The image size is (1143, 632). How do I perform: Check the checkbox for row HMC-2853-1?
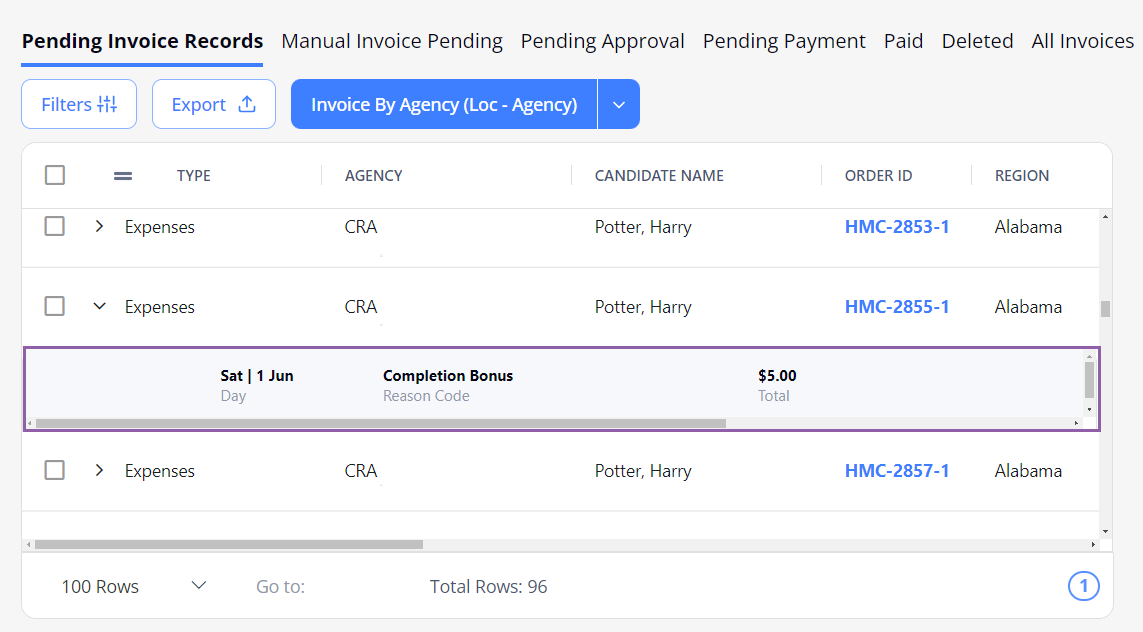[55, 226]
